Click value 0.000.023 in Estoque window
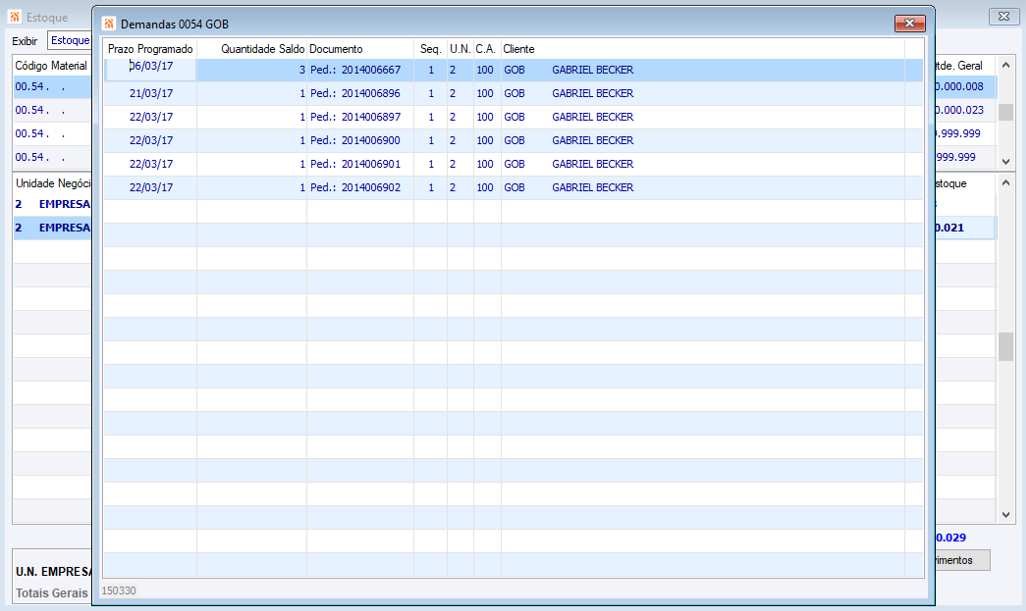This screenshot has width=1026, height=611. click(x=959, y=110)
